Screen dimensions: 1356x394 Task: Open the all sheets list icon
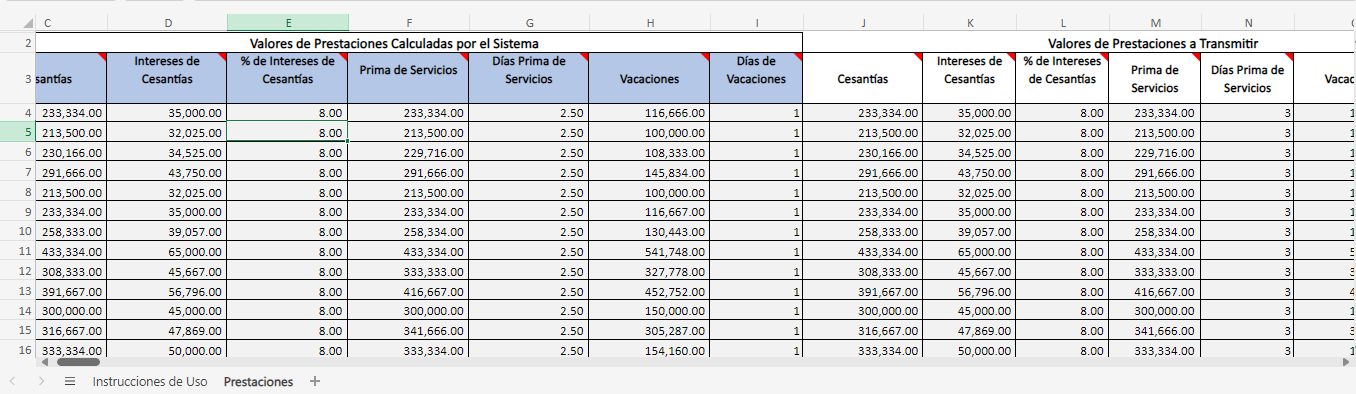70,382
